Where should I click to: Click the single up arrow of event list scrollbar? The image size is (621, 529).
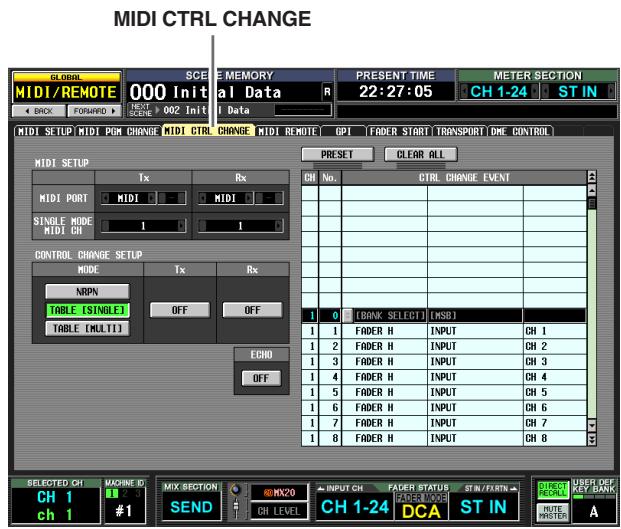click(592, 190)
